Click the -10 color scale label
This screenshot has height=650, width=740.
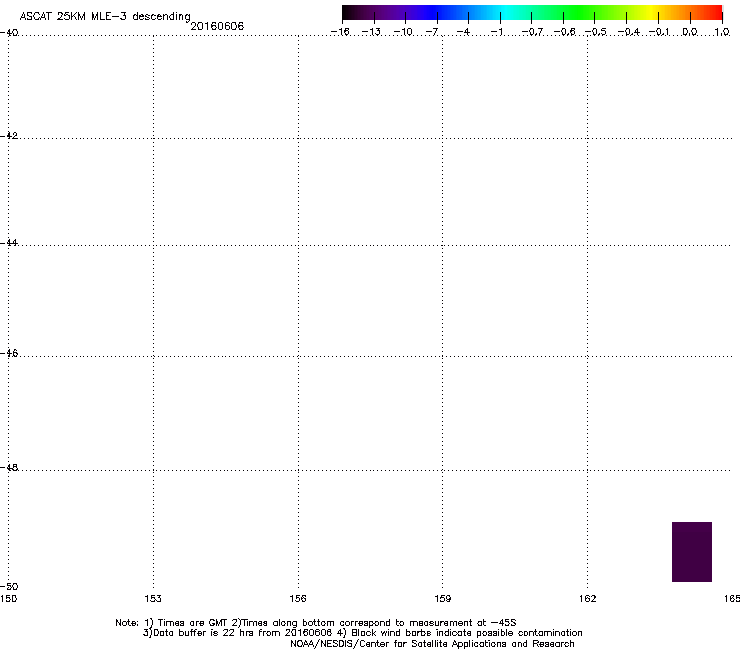(x=403, y=32)
